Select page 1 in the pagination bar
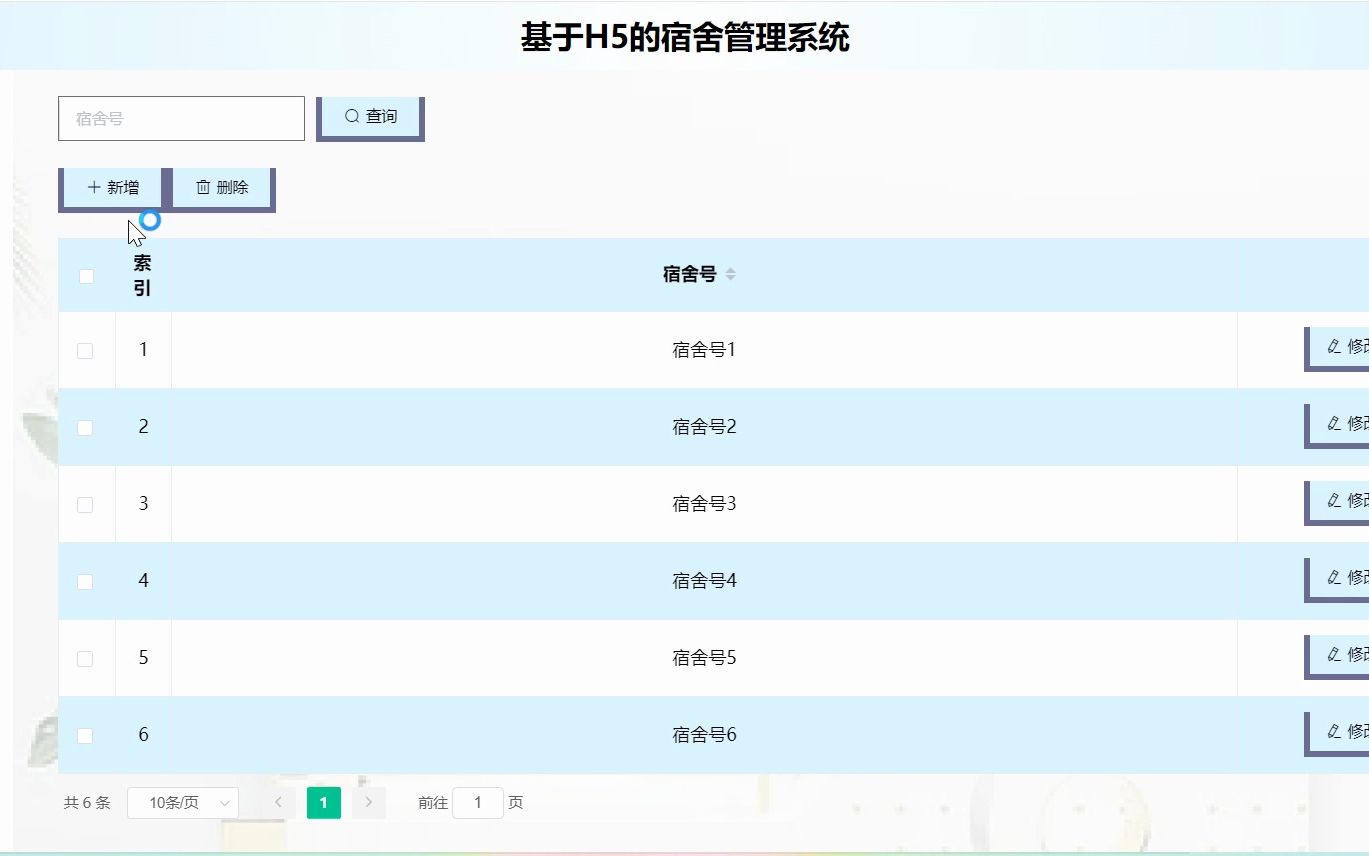Image resolution: width=1369 pixels, height=856 pixels. [x=323, y=802]
